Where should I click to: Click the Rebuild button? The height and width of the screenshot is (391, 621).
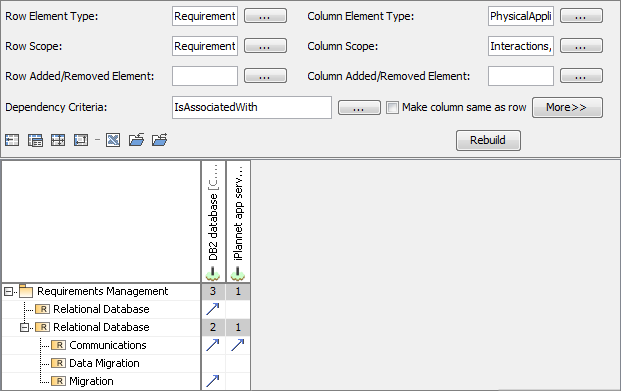click(x=488, y=140)
